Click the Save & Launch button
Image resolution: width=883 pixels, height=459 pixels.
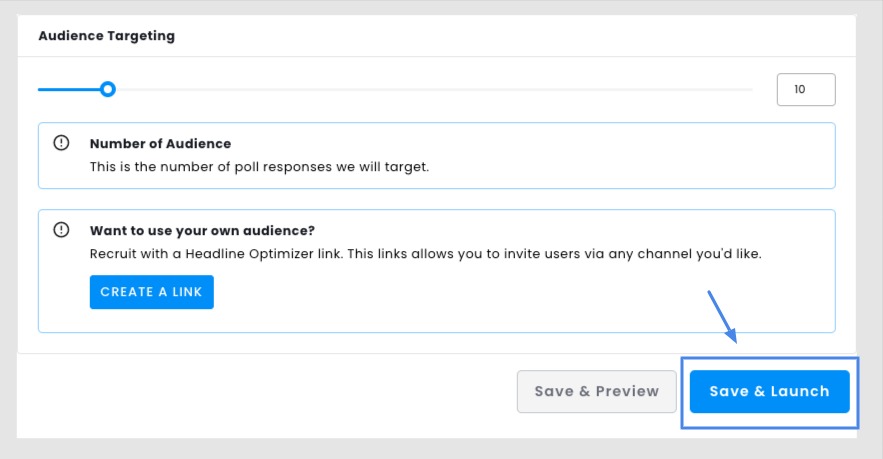point(769,391)
